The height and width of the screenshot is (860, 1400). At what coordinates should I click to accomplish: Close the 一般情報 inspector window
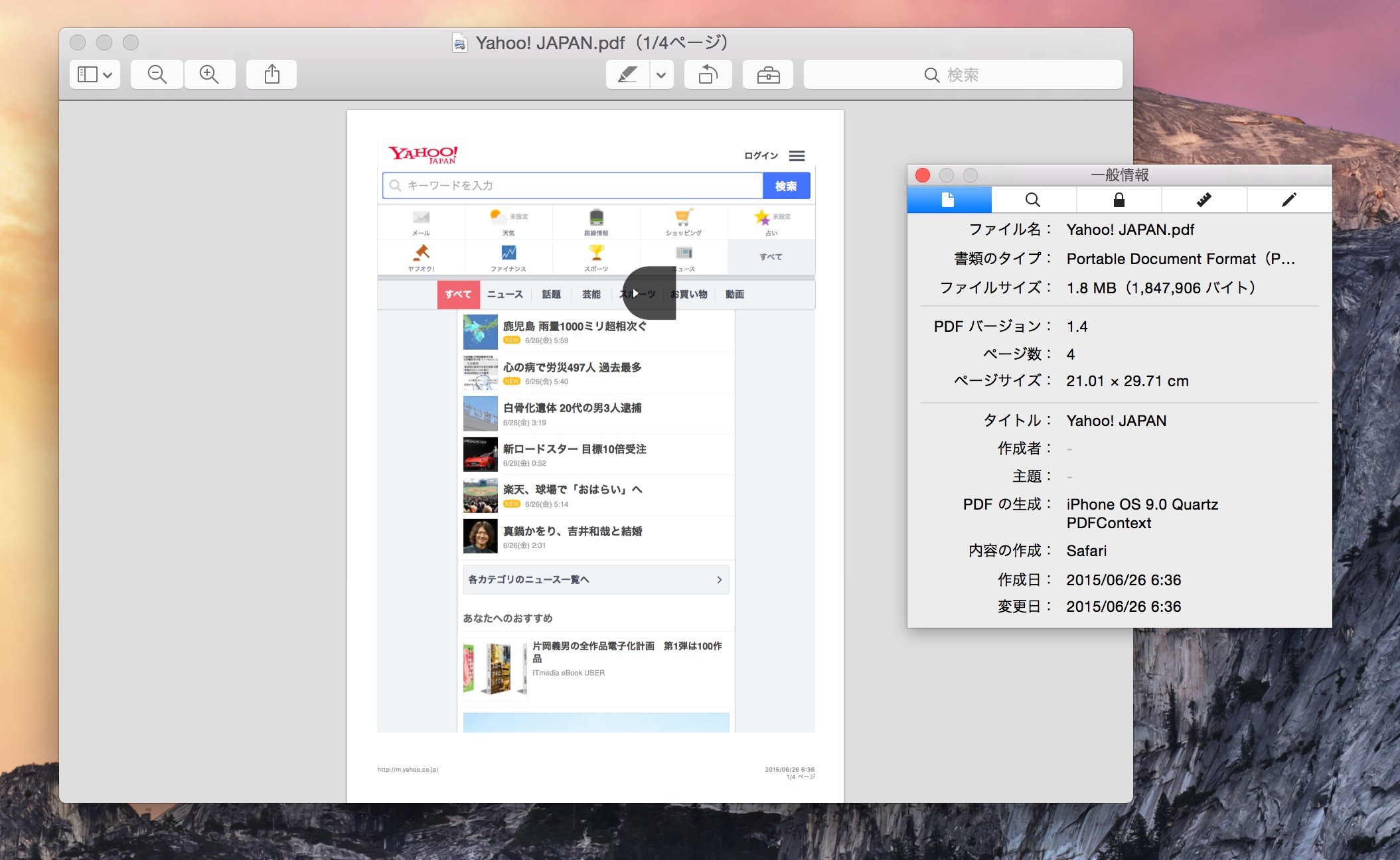point(923,175)
